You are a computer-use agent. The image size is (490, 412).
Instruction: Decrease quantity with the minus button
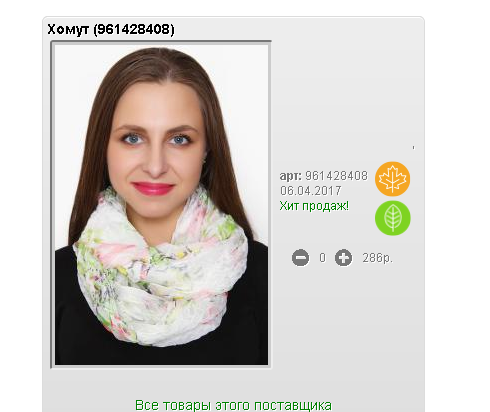coord(300,258)
